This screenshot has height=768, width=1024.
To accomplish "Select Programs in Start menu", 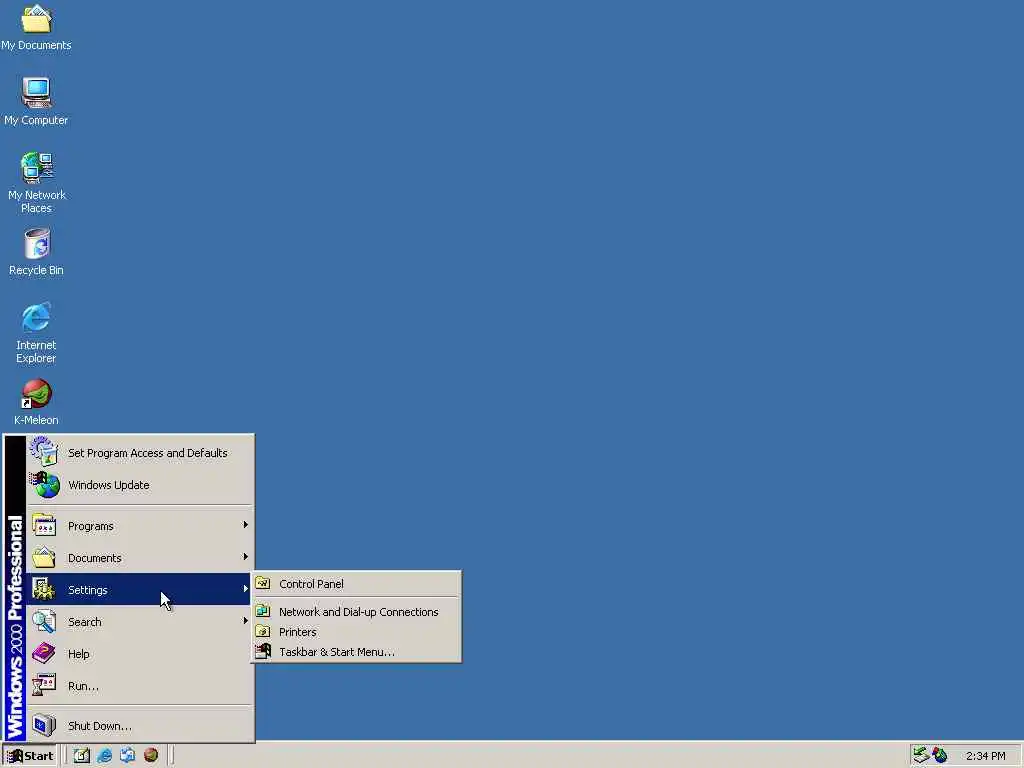I will 140,526.
